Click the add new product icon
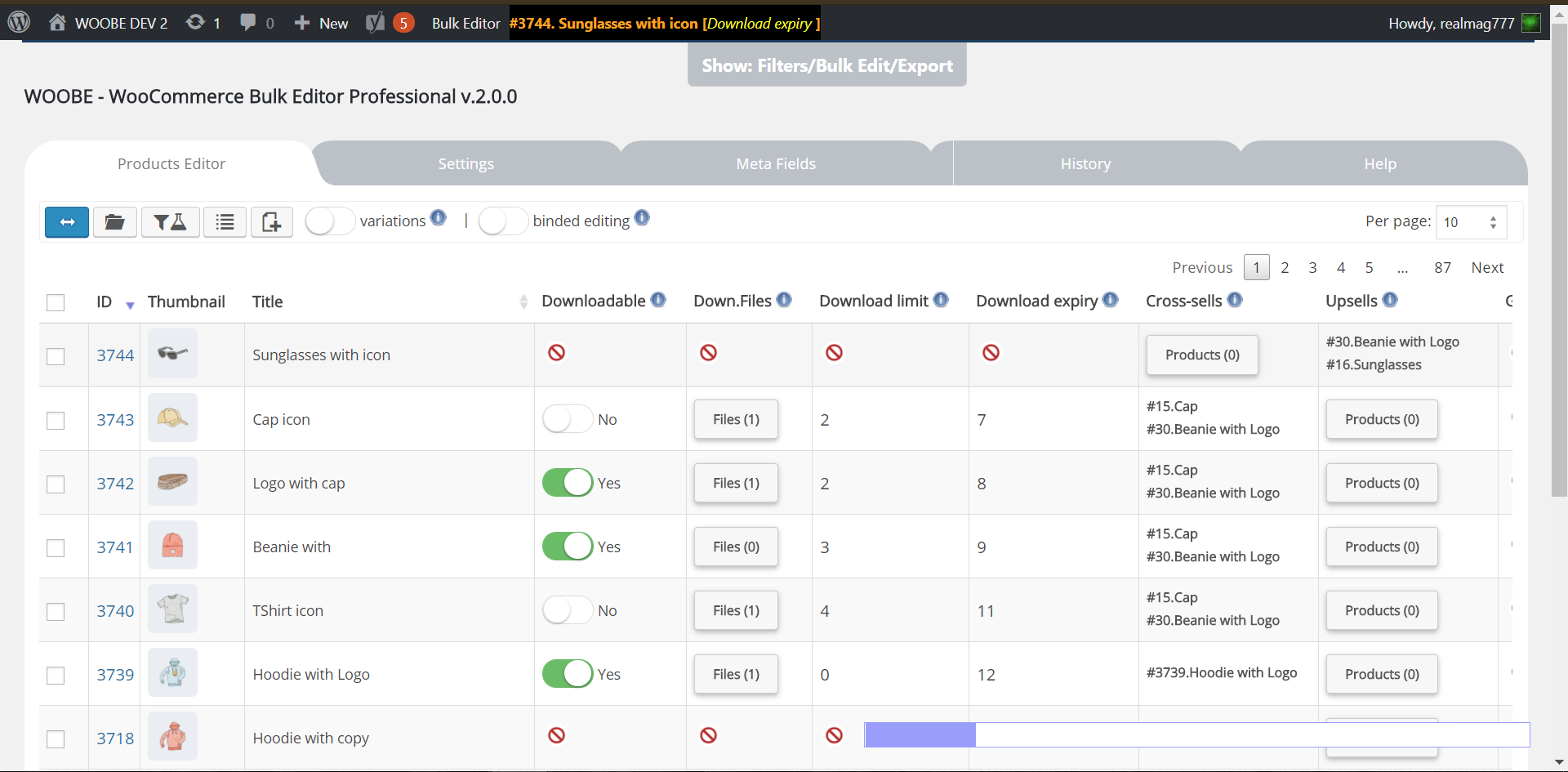The image size is (1568, 772). click(x=271, y=222)
